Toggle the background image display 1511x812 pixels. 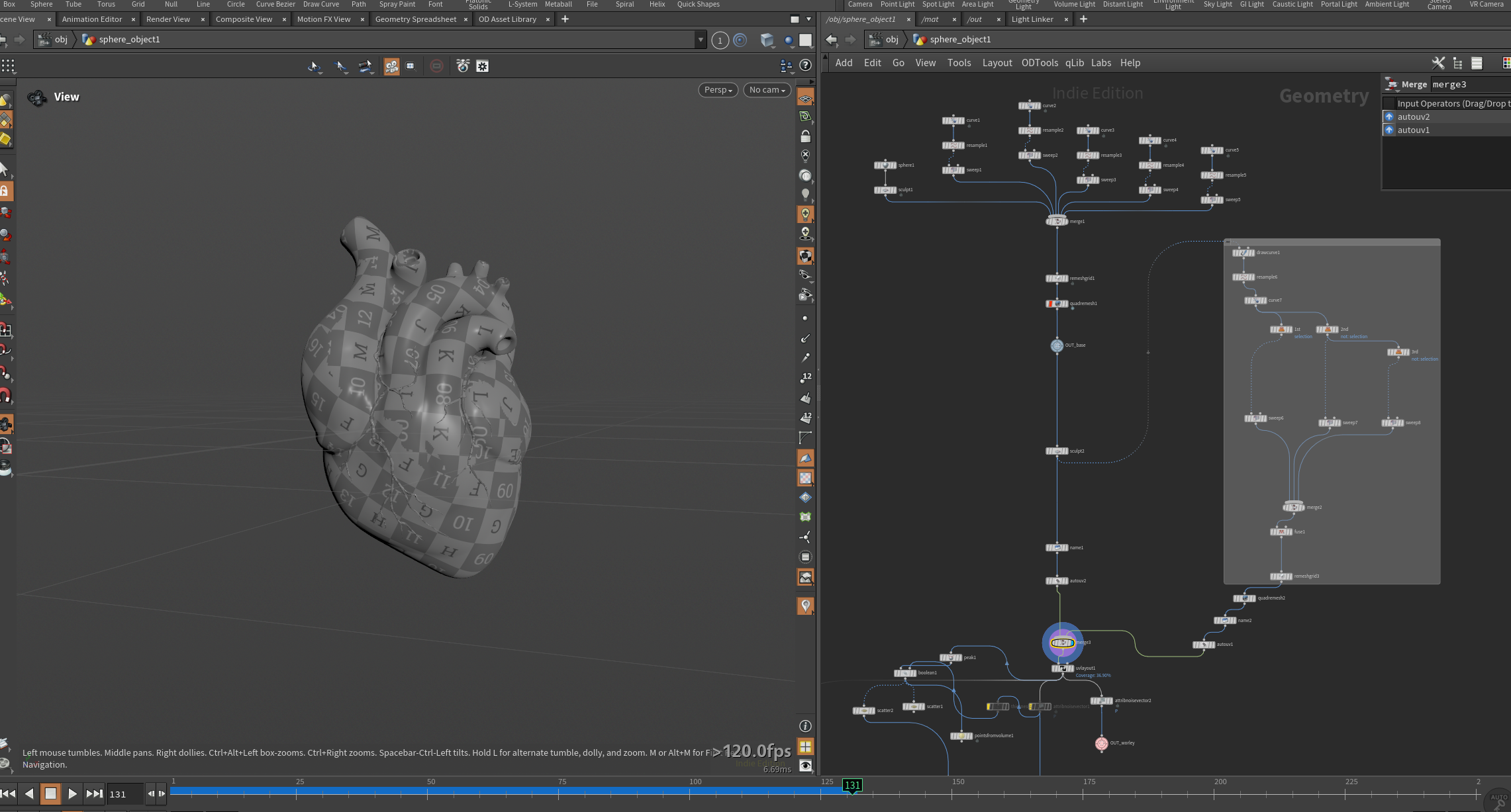[x=805, y=578]
